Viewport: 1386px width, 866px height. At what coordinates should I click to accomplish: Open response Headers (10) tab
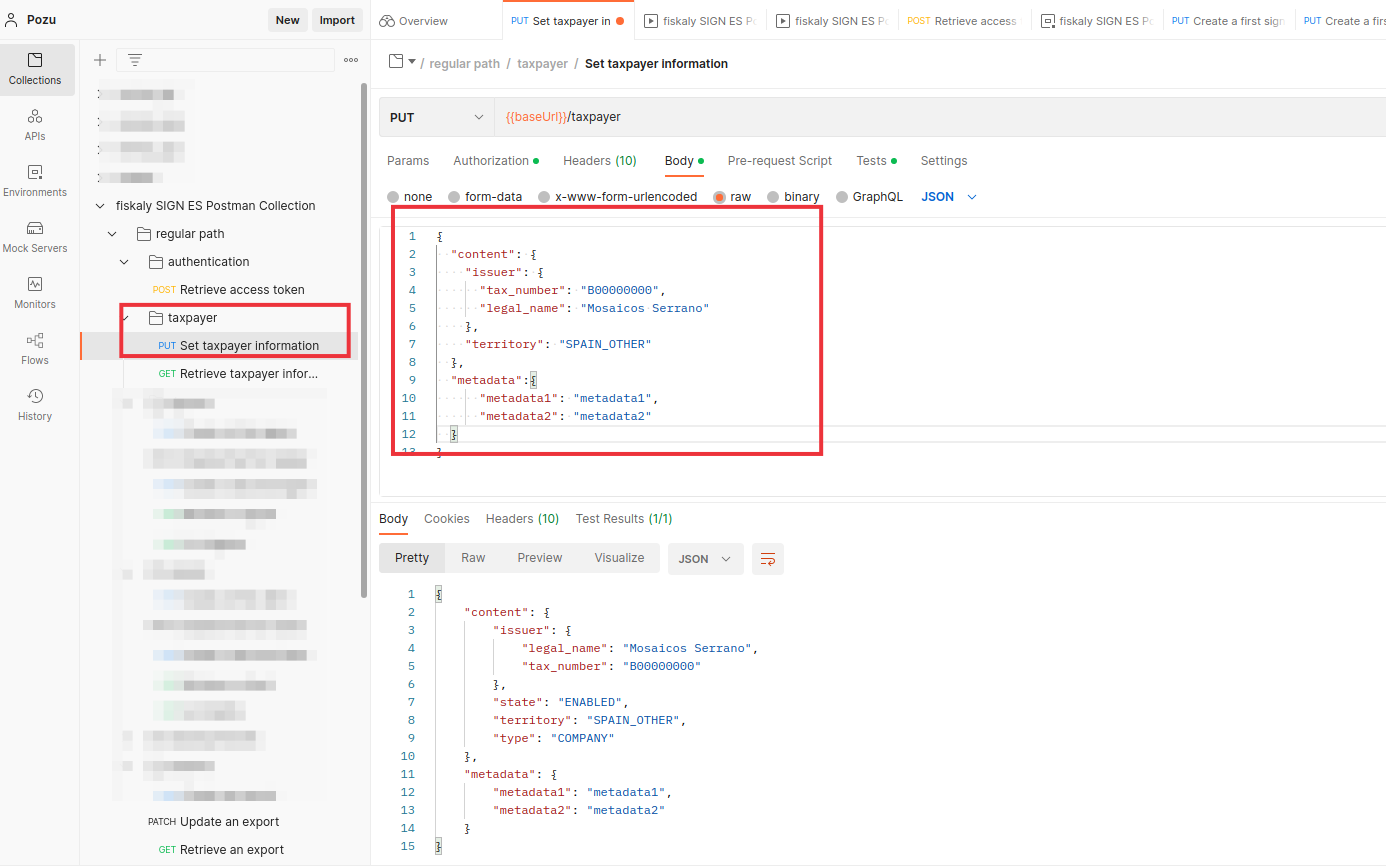522,519
